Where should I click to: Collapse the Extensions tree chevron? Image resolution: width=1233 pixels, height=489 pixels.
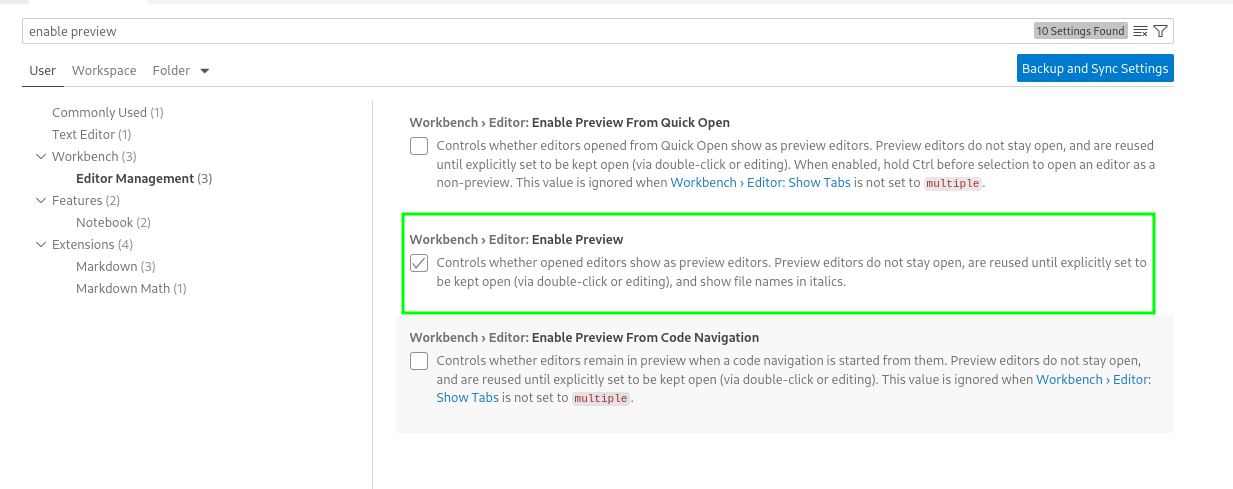41,245
